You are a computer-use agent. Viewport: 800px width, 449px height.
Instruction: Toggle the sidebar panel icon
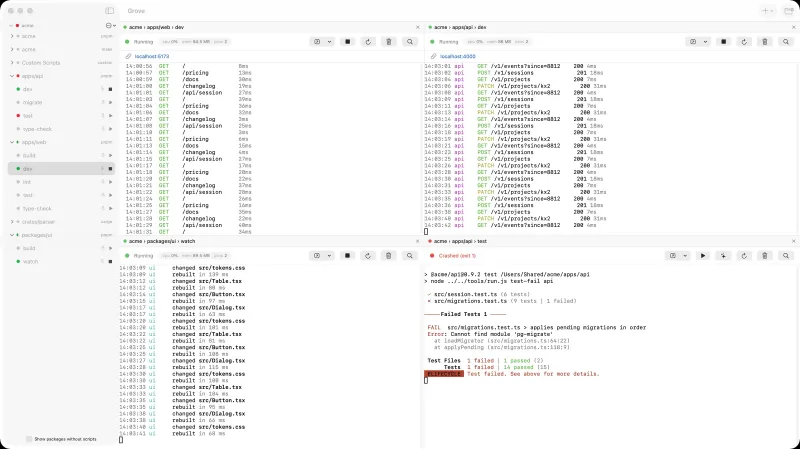tap(110, 10)
